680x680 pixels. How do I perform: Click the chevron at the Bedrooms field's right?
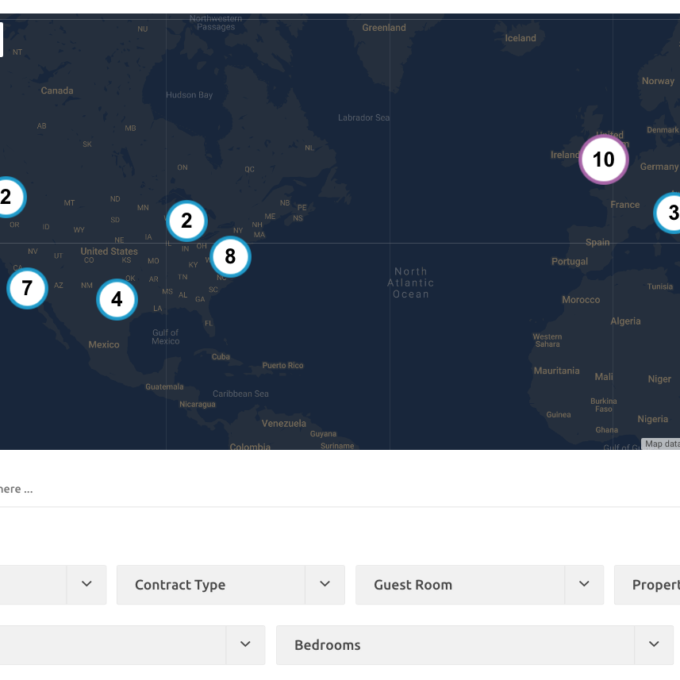(x=654, y=645)
